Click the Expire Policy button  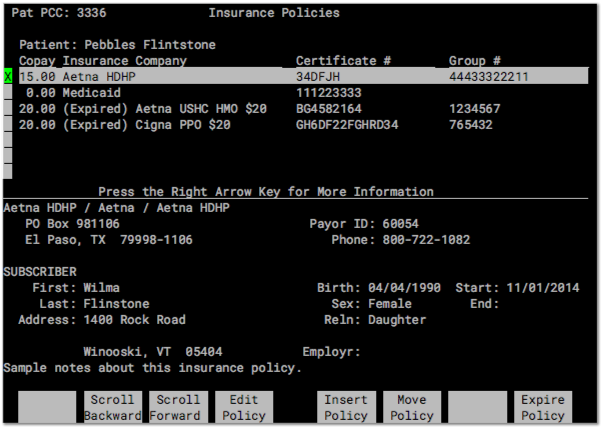tap(543, 407)
